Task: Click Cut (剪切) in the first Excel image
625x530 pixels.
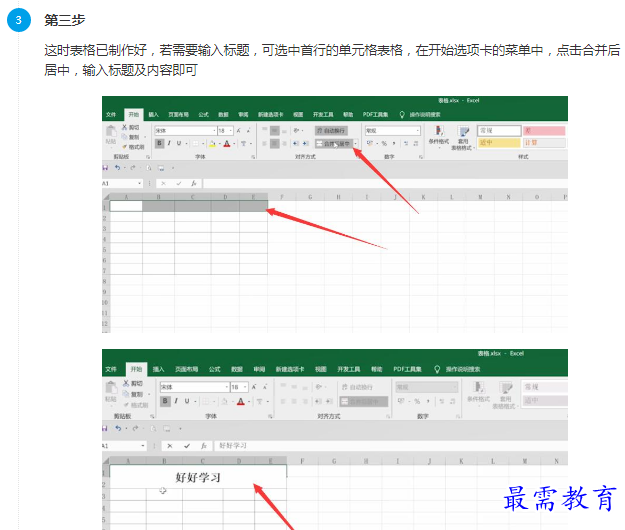Action: click(131, 128)
